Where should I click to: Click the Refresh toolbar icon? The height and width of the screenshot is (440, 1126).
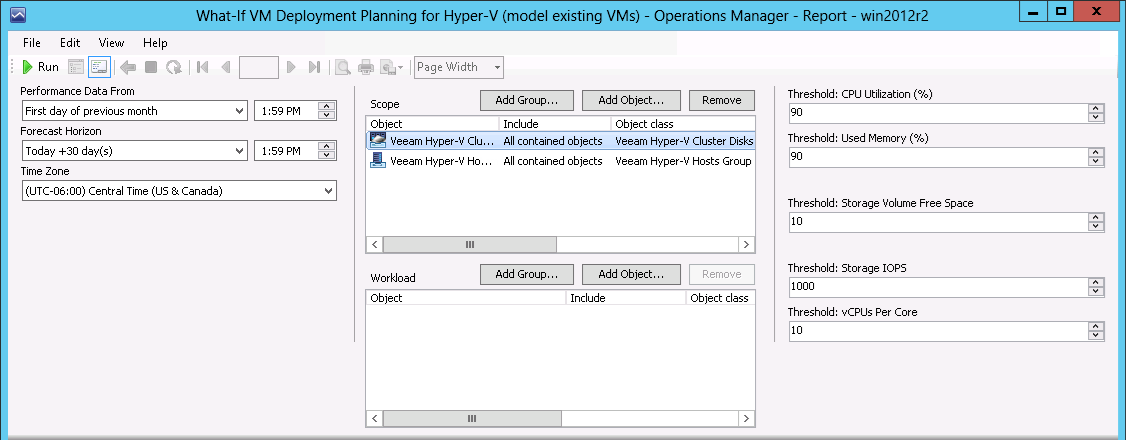[x=173, y=67]
